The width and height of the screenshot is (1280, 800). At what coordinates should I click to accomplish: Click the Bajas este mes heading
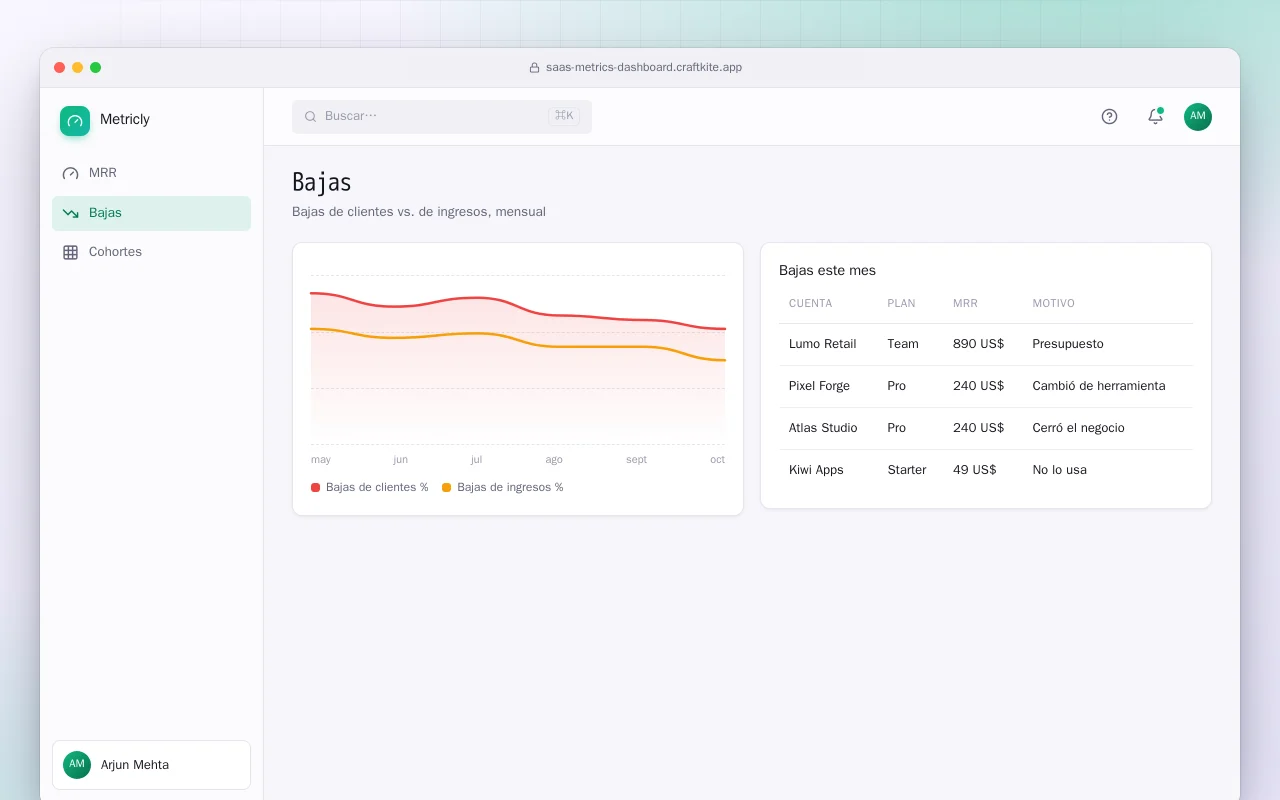(x=827, y=271)
